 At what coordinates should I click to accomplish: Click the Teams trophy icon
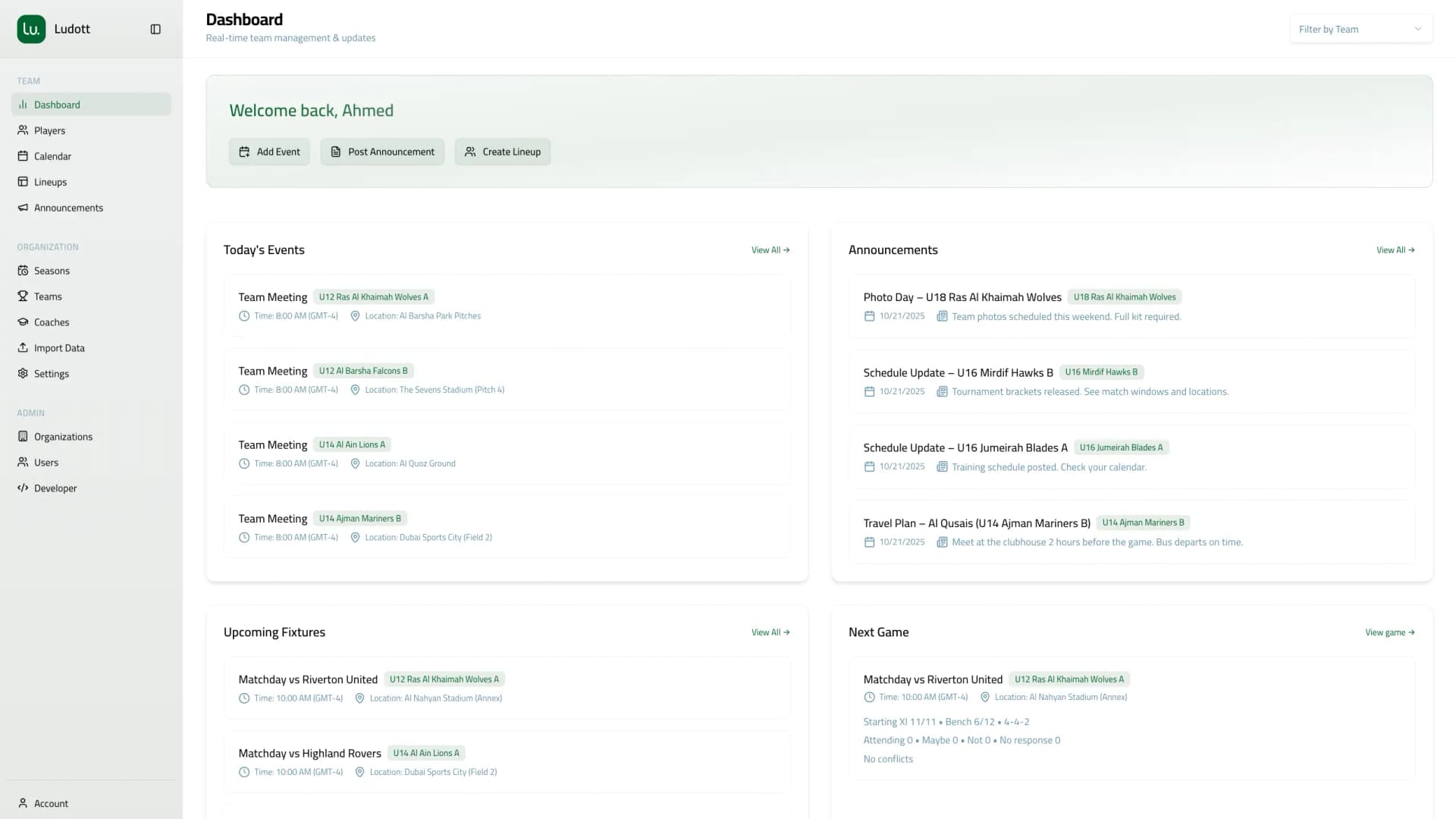(23, 297)
